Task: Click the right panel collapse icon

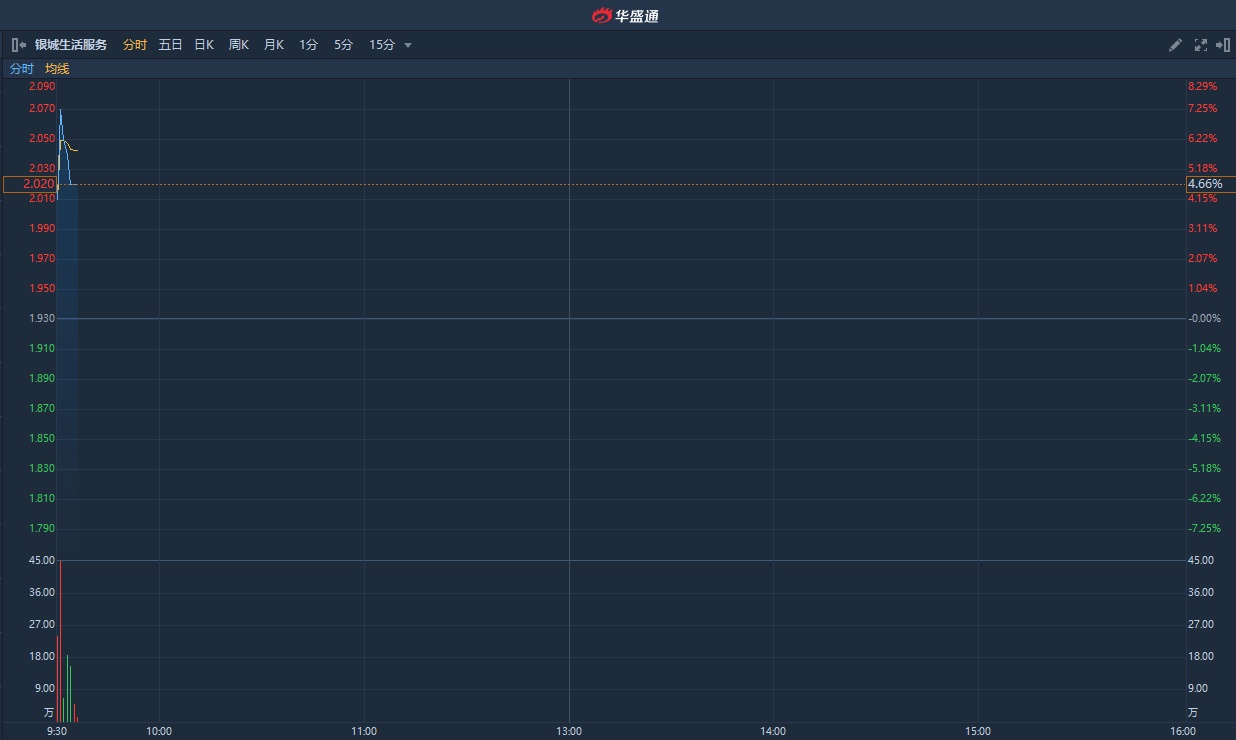Action: [1222, 45]
